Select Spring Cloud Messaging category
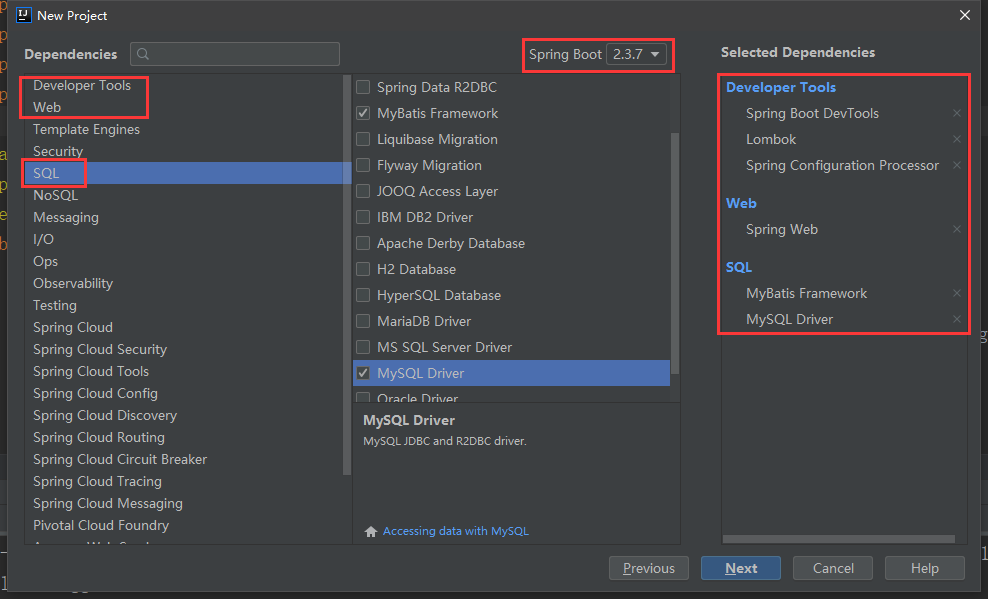This screenshot has height=599, width=988. [108, 504]
